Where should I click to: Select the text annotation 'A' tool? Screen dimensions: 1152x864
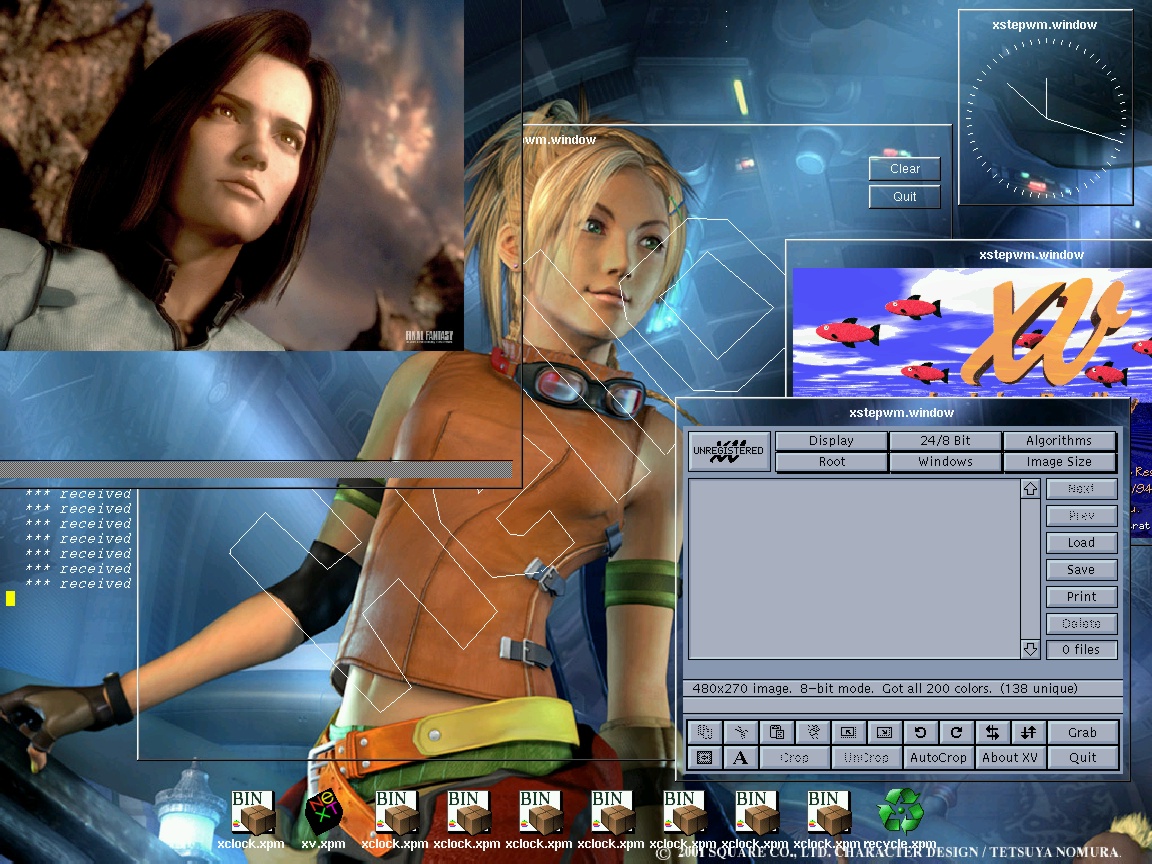pyautogui.click(x=740, y=758)
